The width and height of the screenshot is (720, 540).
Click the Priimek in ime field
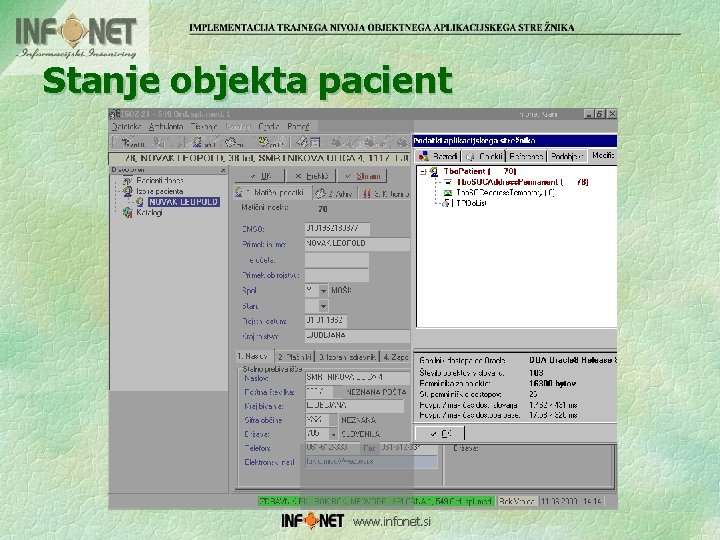tap(357, 244)
